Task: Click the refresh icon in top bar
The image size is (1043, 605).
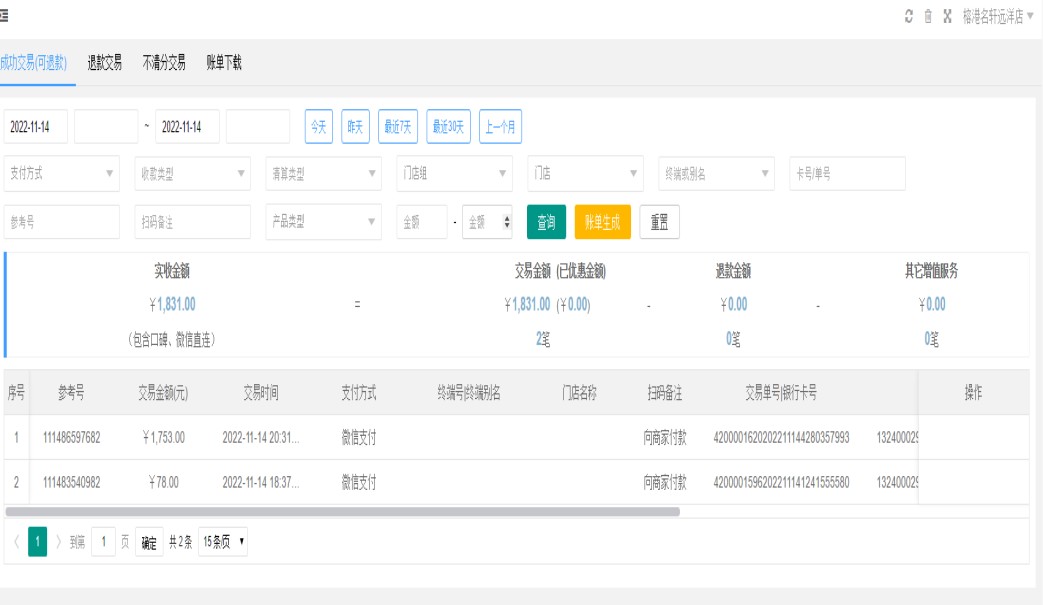Action: coord(909,17)
